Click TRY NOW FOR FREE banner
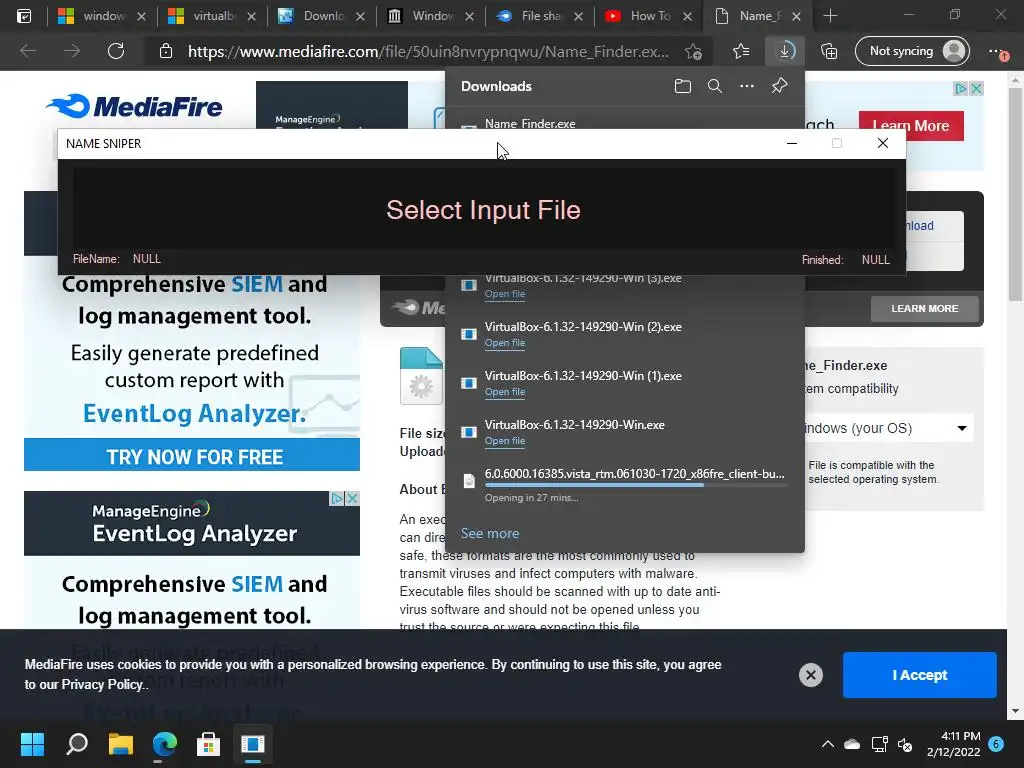Image resolution: width=1024 pixels, height=768 pixels. 192,455
